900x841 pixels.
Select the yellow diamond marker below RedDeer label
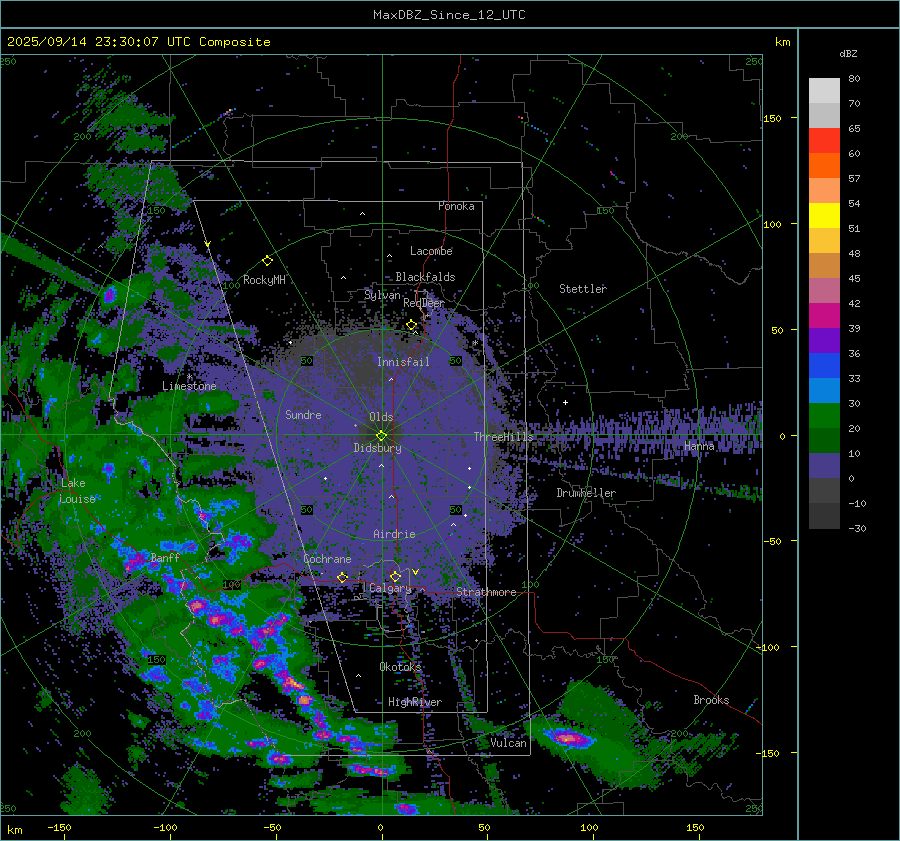point(411,325)
